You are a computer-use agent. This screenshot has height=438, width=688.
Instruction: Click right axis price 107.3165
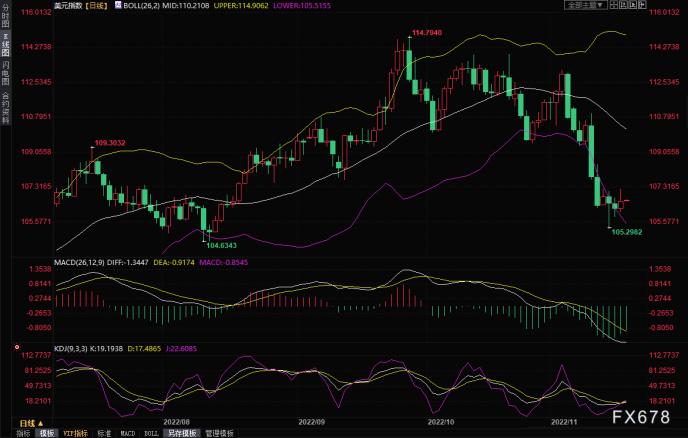point(664,187)
